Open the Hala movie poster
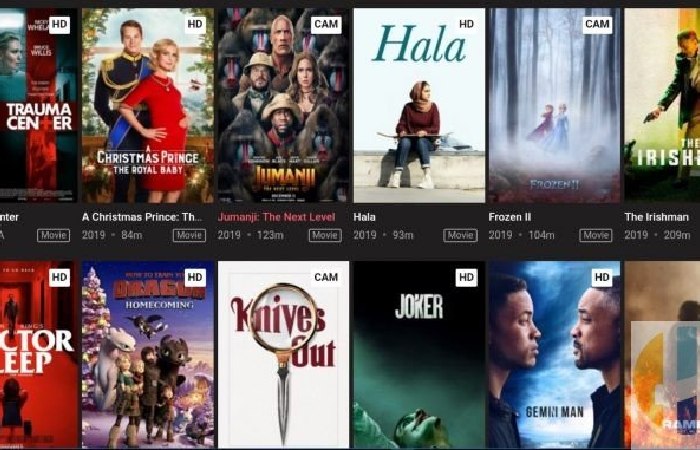 419,105
